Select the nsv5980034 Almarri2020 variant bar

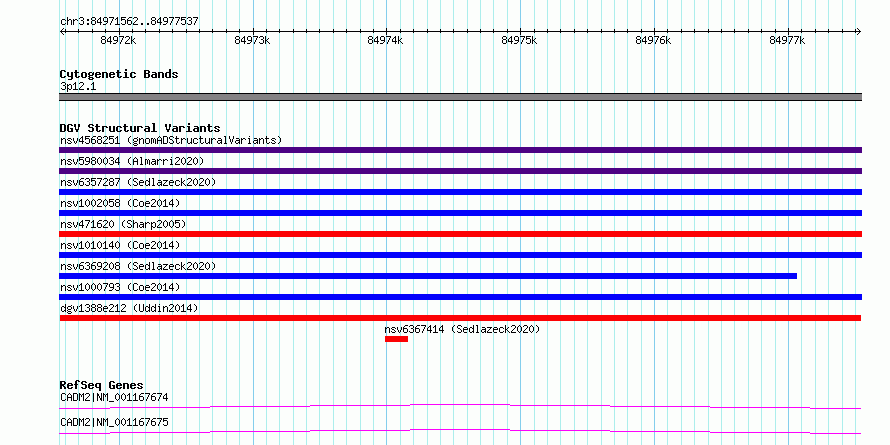(460, 171)
